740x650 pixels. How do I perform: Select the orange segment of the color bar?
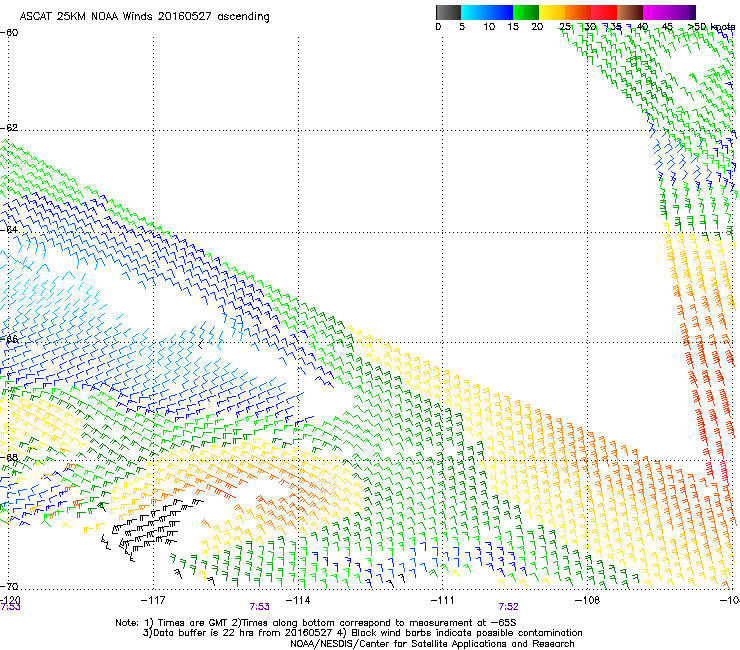point(578,12)
